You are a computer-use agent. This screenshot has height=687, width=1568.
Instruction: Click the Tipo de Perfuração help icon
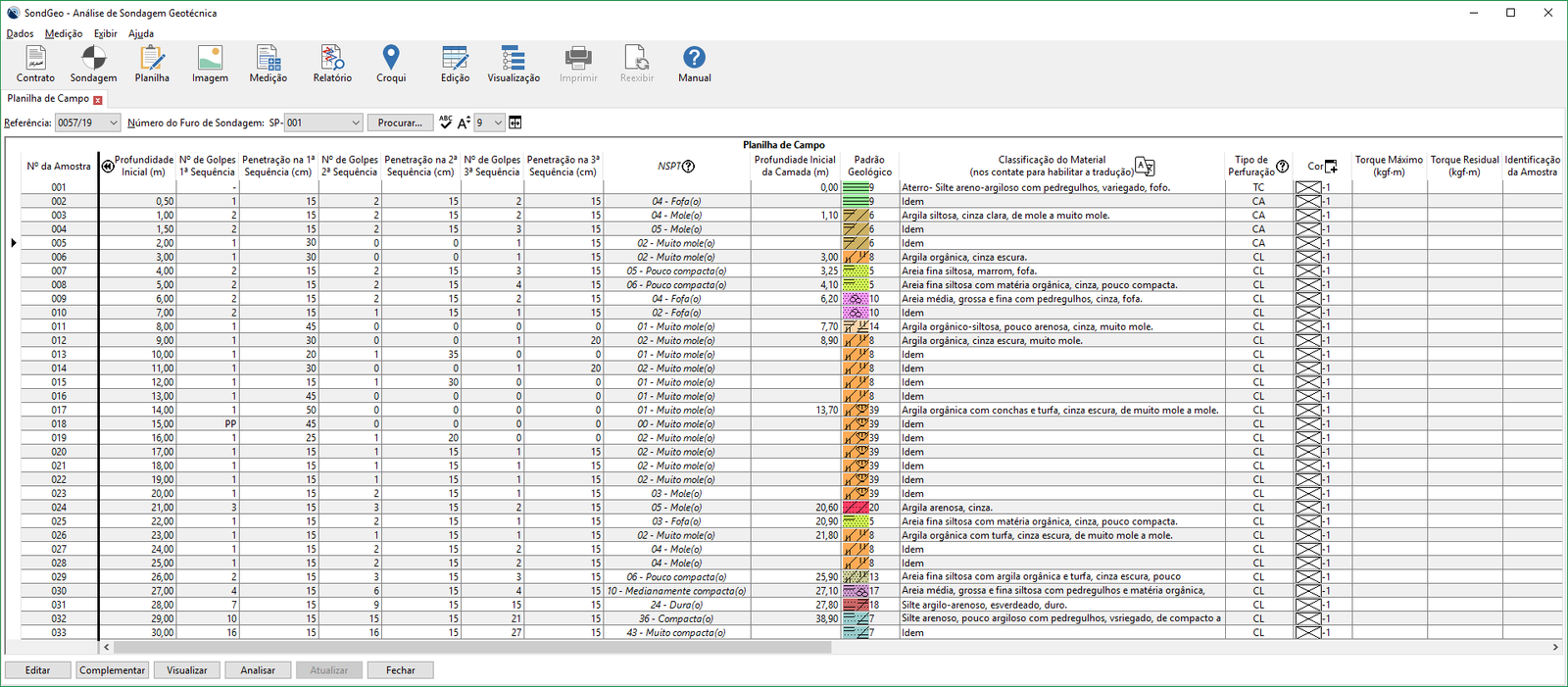coord(1282,167)
